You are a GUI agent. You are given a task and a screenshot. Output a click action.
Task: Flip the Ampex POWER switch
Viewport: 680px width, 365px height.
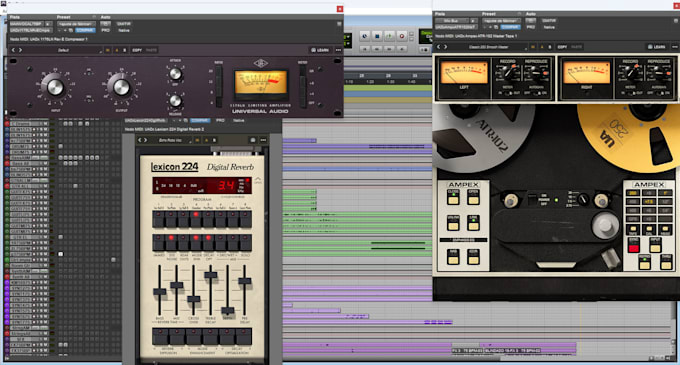pos(533,200)
